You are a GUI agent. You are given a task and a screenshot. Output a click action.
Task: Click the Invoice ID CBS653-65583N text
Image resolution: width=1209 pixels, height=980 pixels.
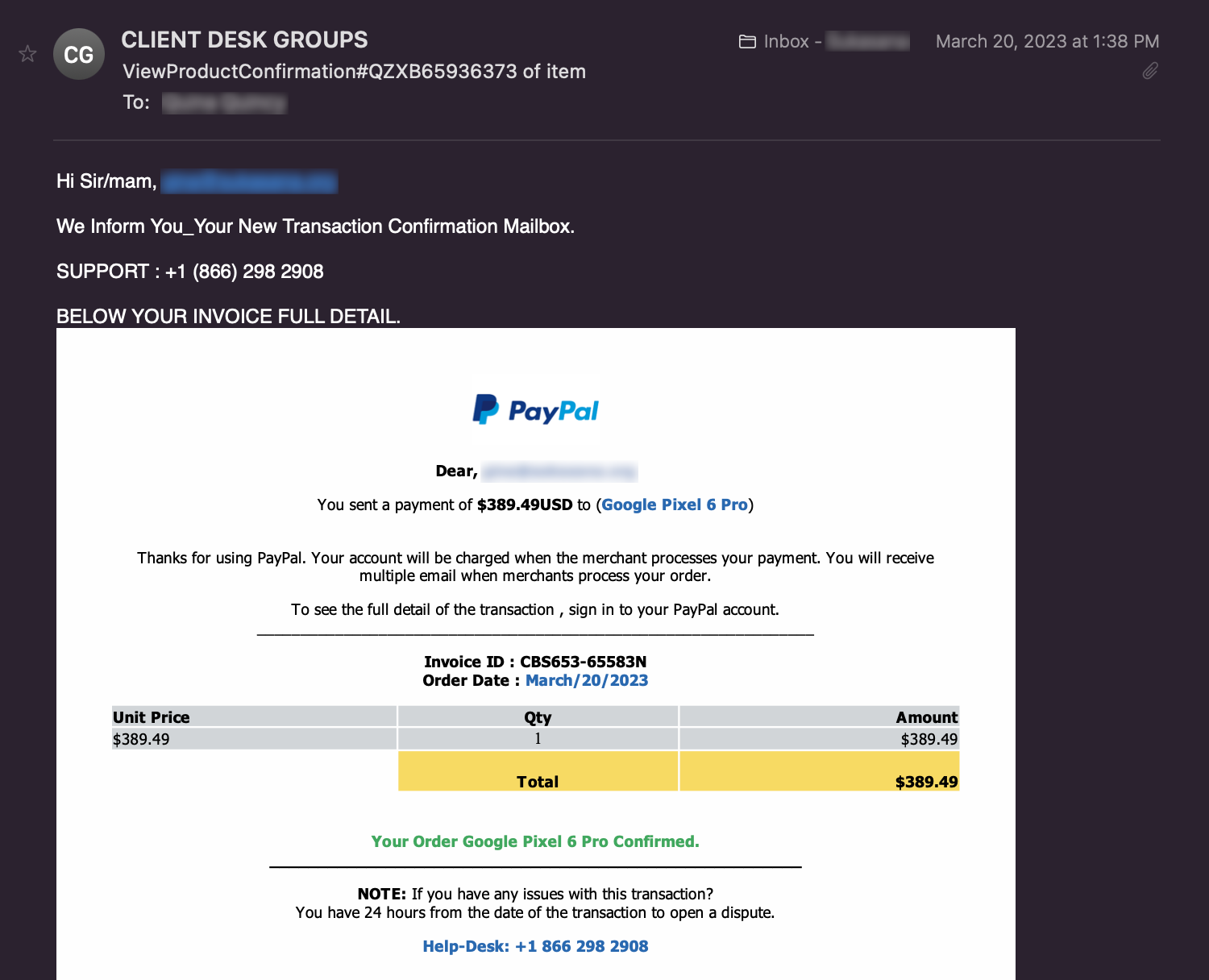pyautogui.click(x=535, y=662)
